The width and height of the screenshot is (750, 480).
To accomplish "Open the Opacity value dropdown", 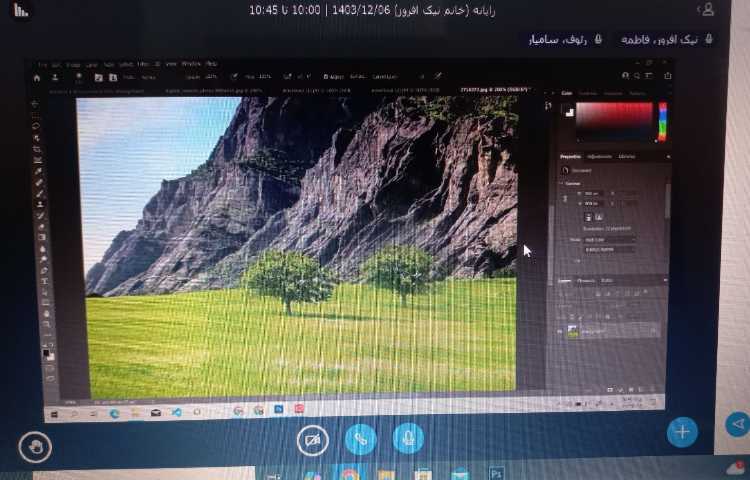I will [211, 77].
